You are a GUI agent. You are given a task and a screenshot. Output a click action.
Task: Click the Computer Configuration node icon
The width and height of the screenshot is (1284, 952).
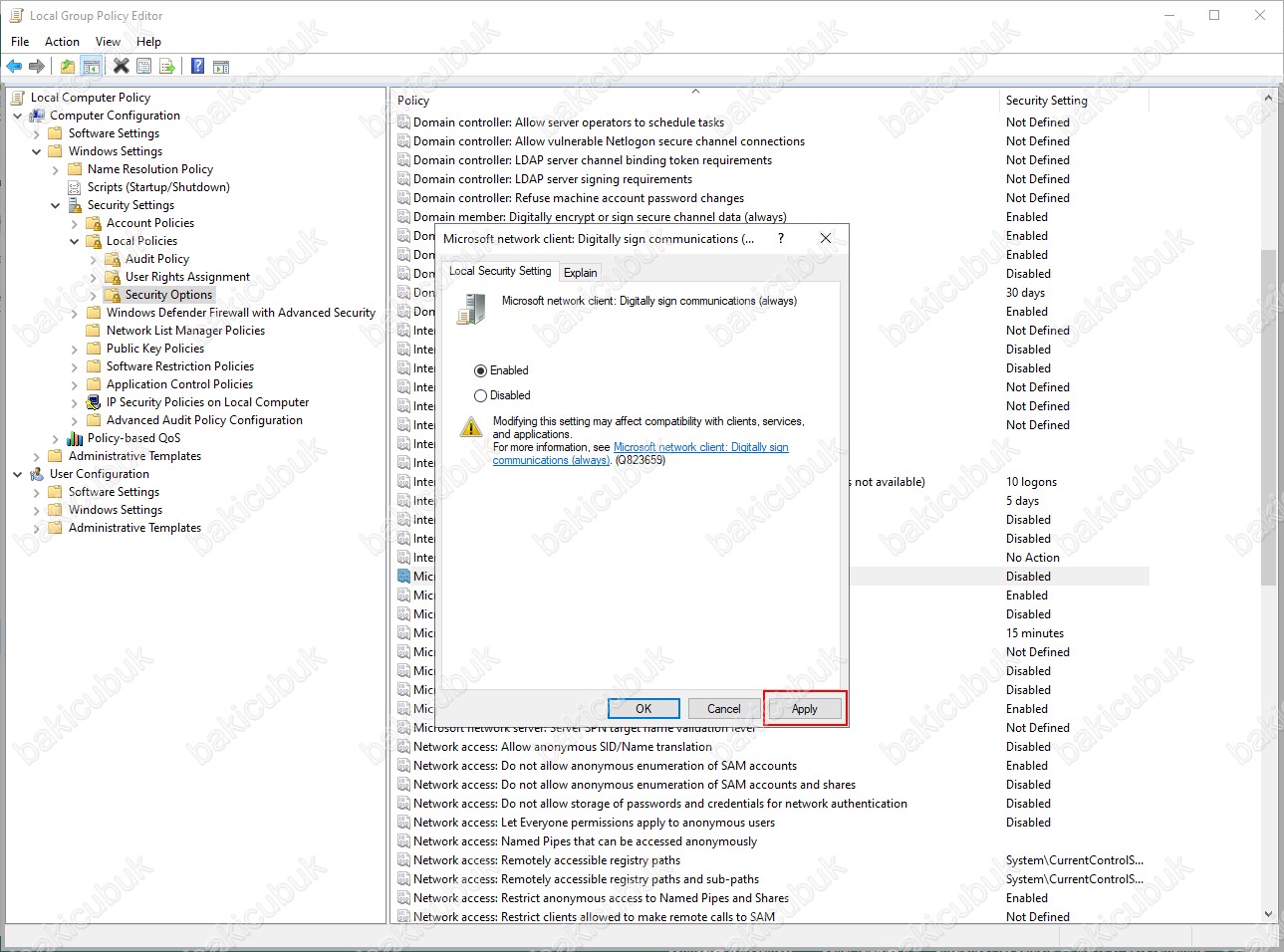(37, 116)
